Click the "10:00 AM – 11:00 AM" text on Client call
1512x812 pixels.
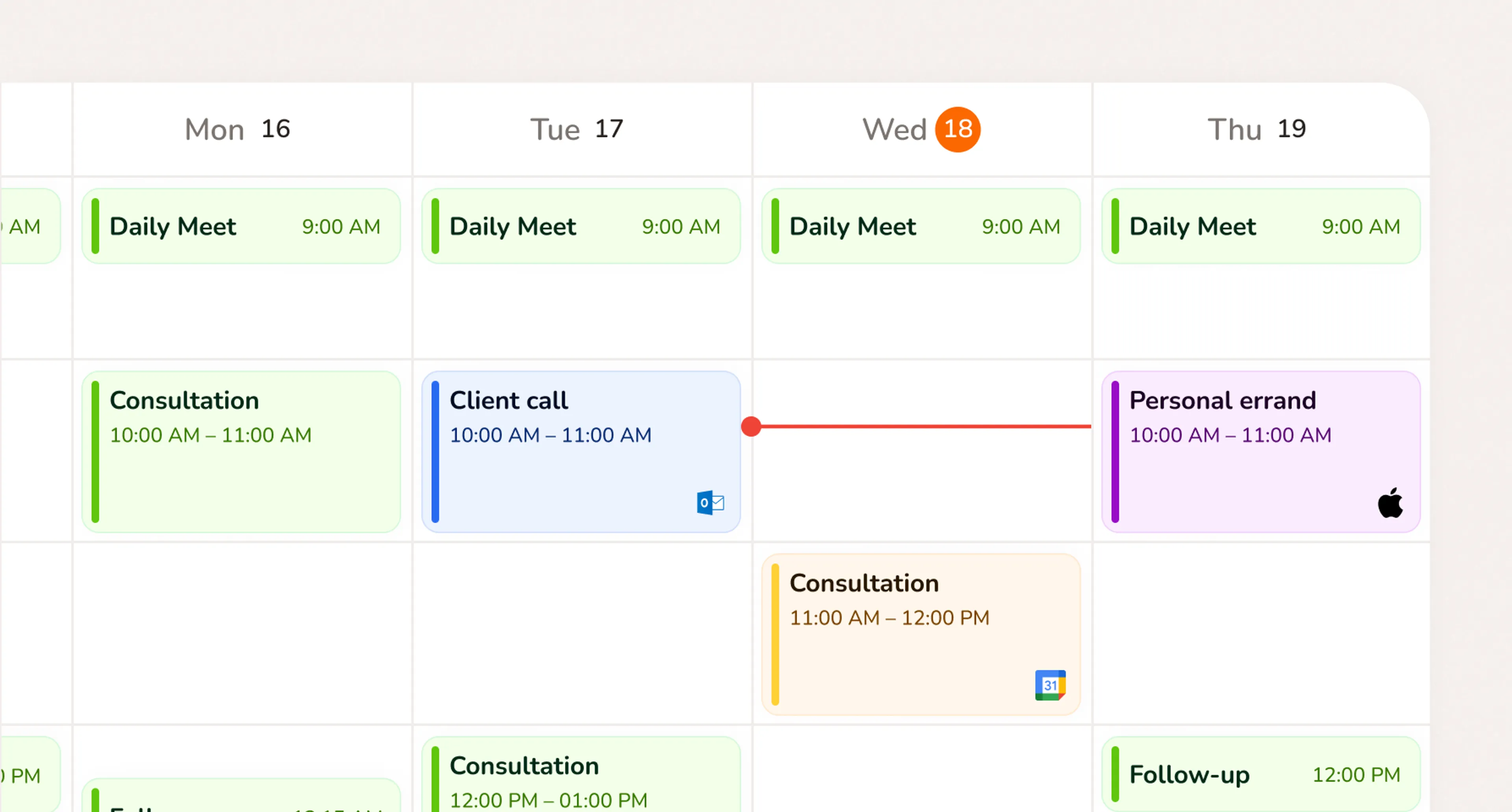(550, 435)
